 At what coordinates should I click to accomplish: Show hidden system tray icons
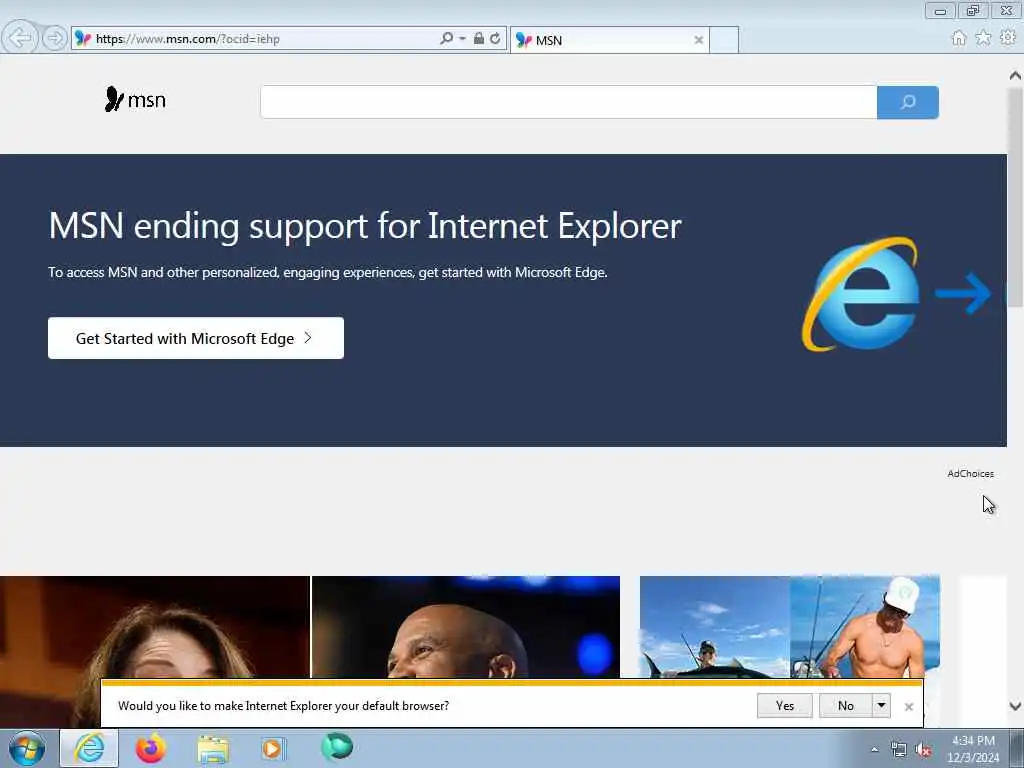coord(874,749)
